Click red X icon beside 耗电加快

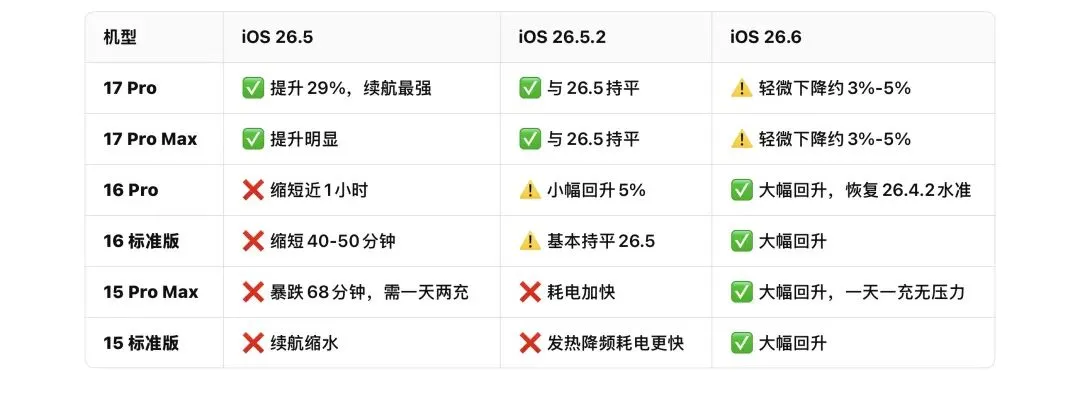click(530, 292)
